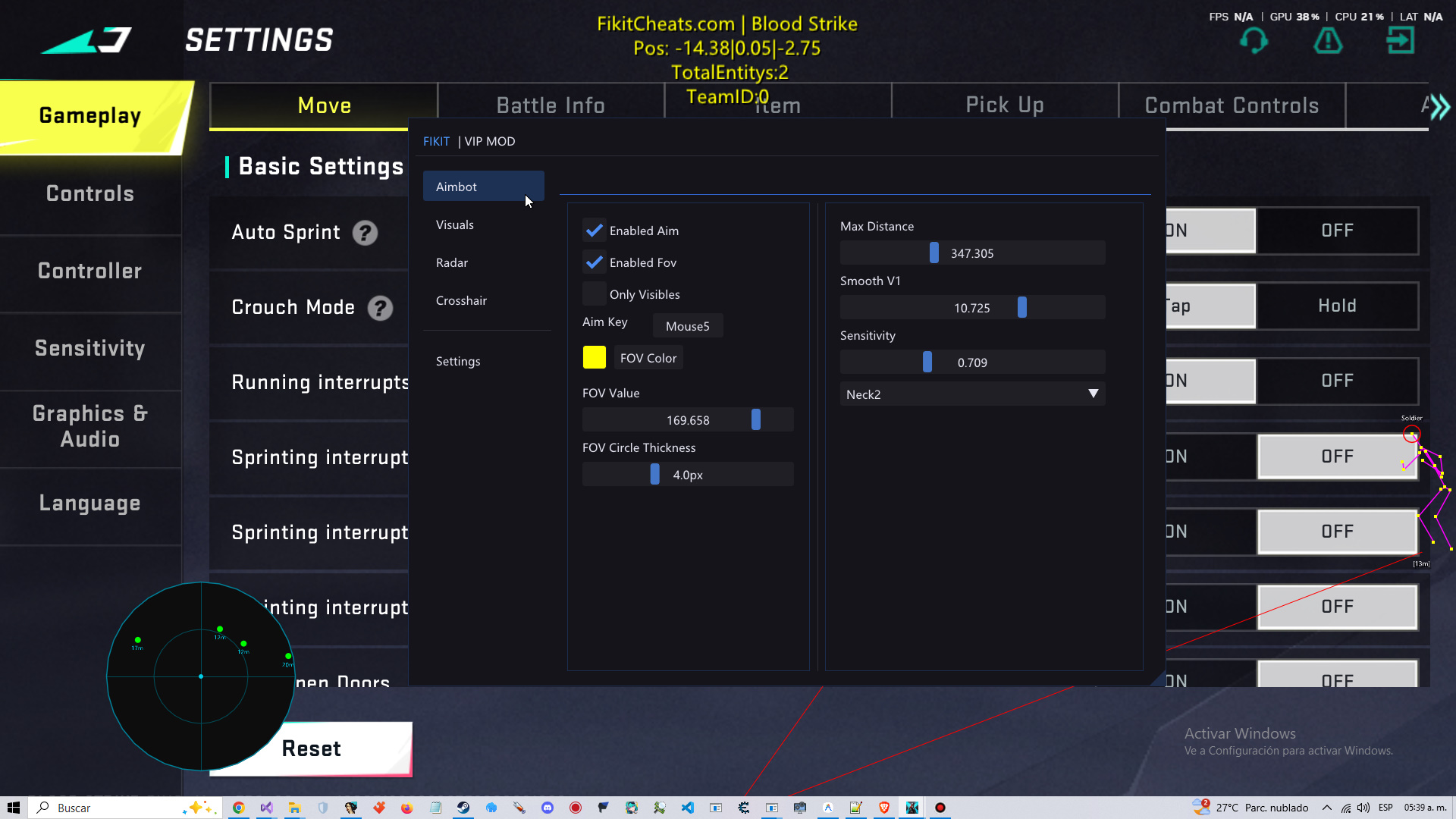Switch to the Move tab

pyautogui.click(x=324, y=105)
